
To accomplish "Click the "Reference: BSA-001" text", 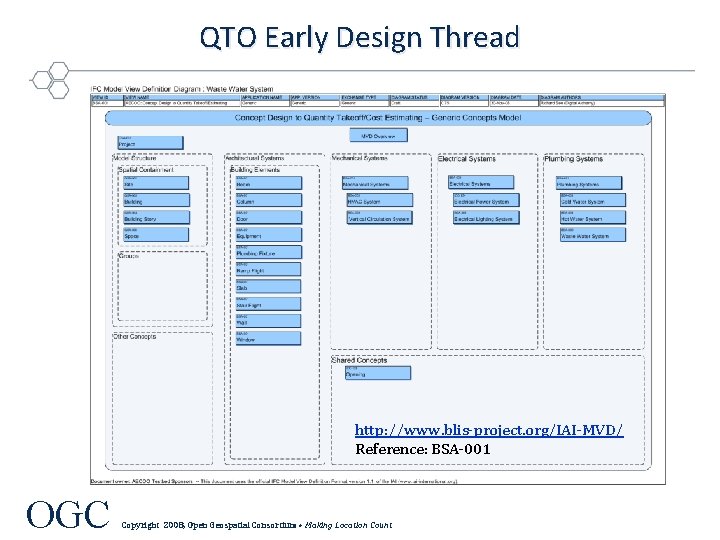I will pyautogui.click(x=423, y=449).
